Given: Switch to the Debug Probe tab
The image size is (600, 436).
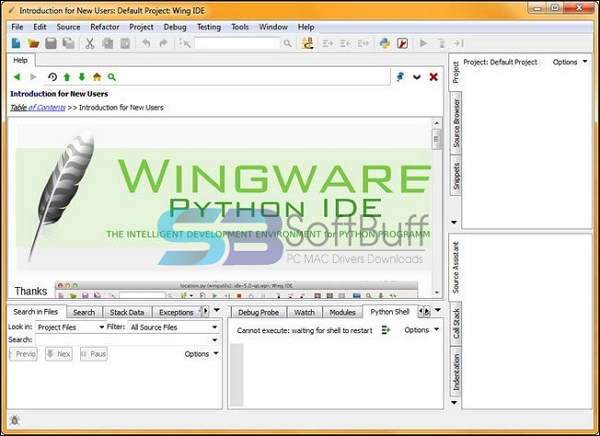Looking at the screenshot, I should tap(258, 312).
